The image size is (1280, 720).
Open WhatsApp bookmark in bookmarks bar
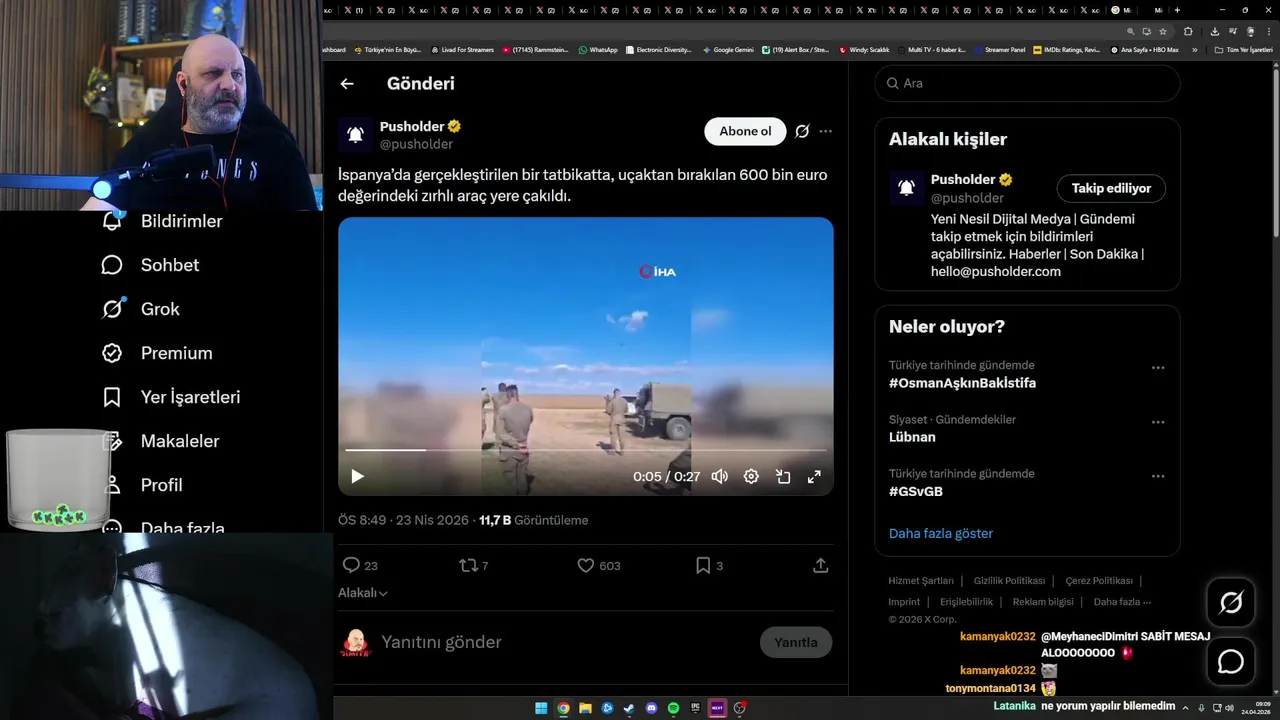point(598,50)
